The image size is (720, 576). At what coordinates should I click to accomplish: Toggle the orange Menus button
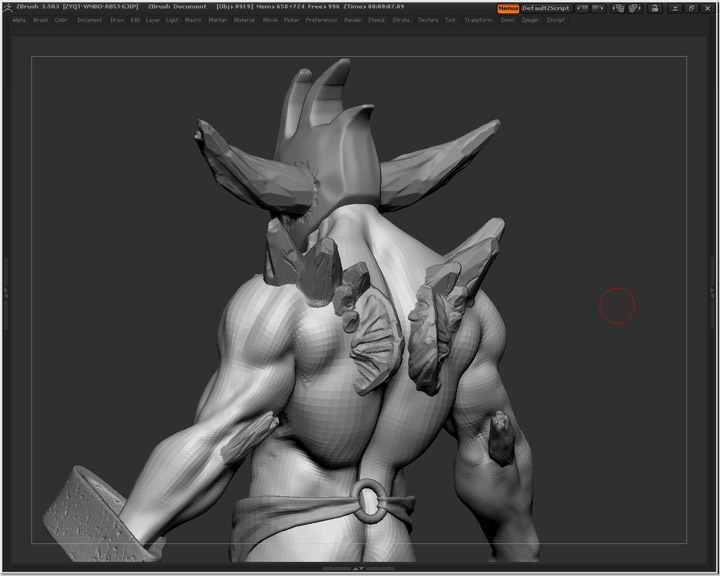pyautogui.click(x=508, y=8)
